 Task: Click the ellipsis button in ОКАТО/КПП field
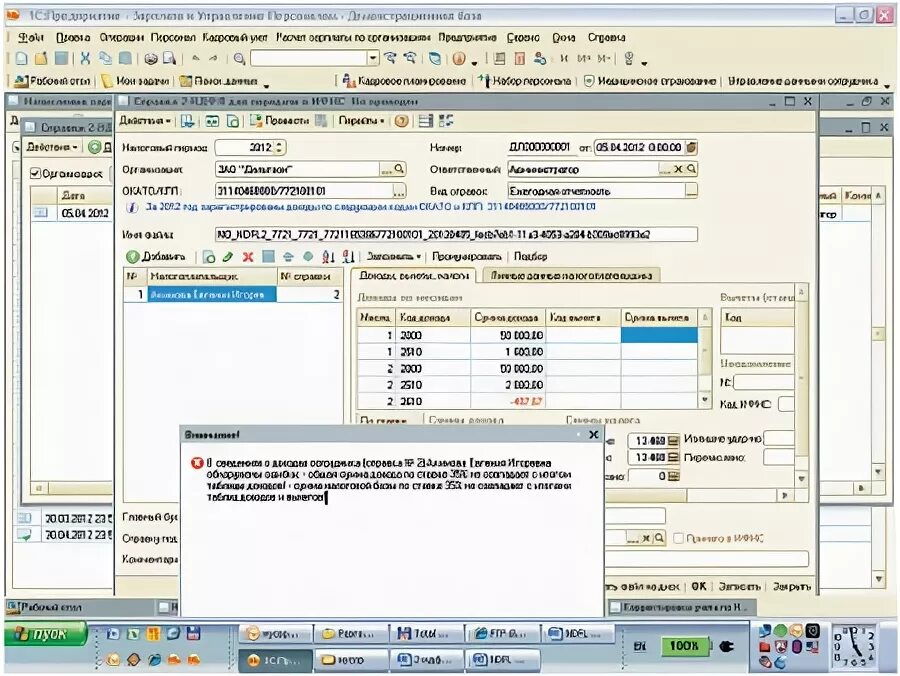tap(399, 191)
